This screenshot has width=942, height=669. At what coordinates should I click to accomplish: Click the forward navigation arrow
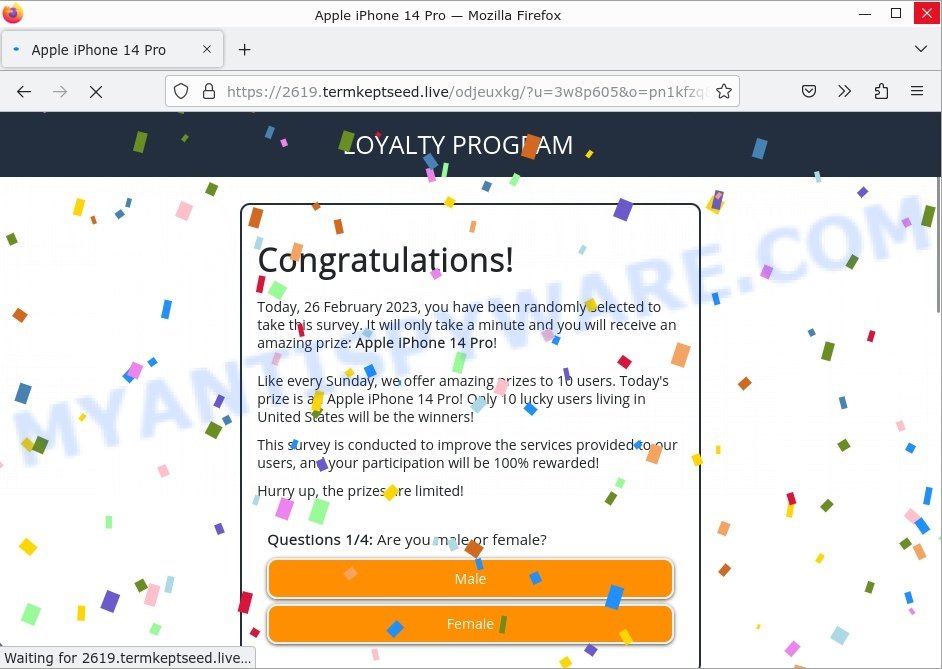(60, 91)
